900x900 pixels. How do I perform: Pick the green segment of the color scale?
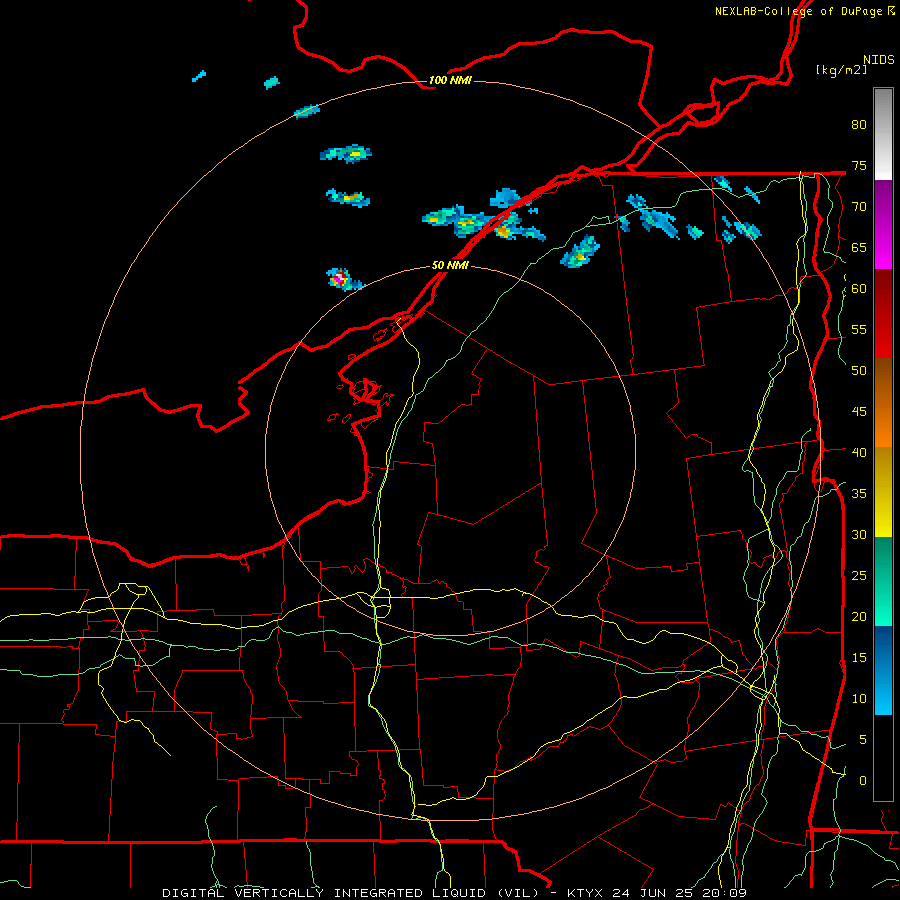(x=883, y=581)
